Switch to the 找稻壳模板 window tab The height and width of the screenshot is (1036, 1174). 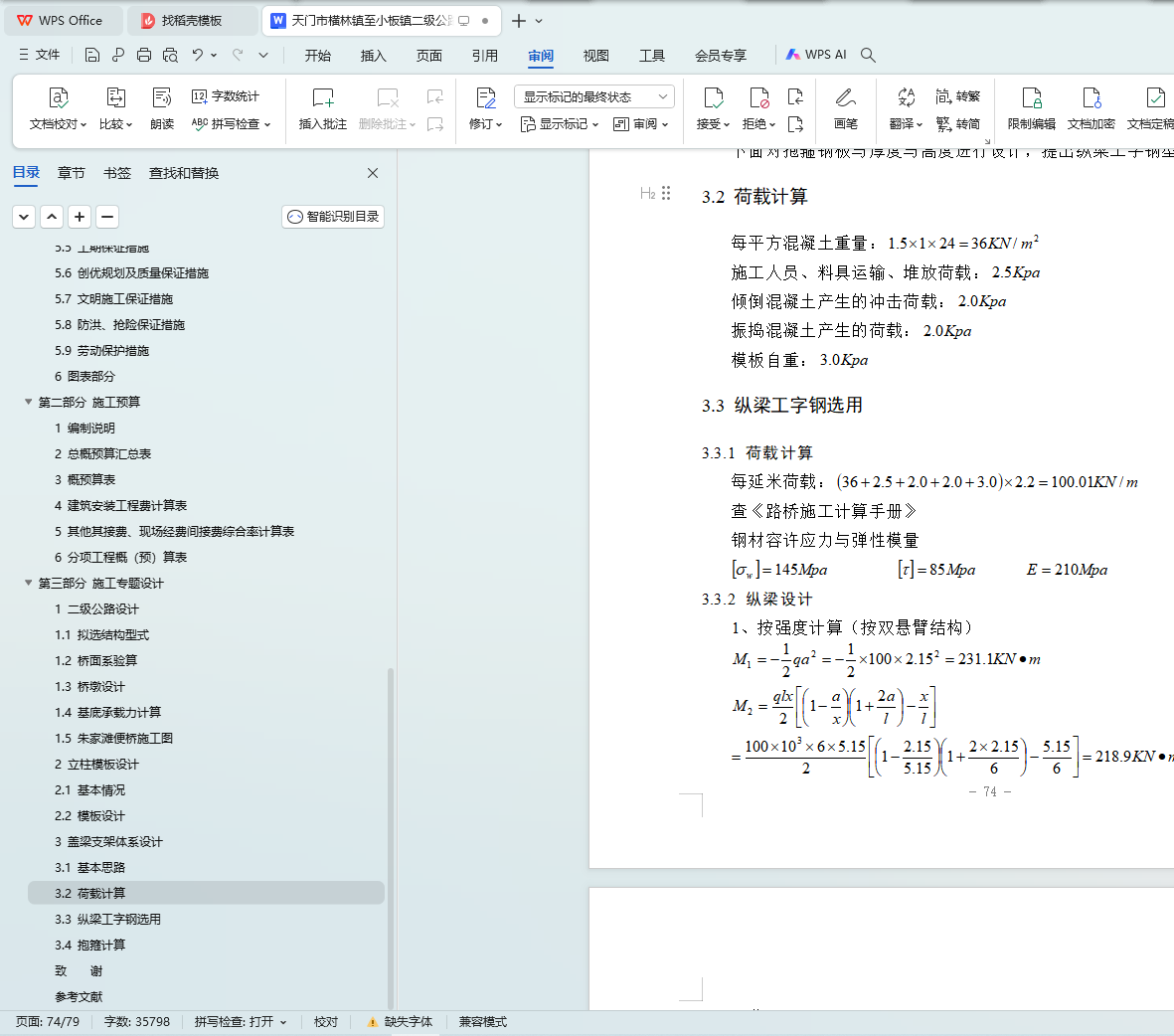(192, 21)
